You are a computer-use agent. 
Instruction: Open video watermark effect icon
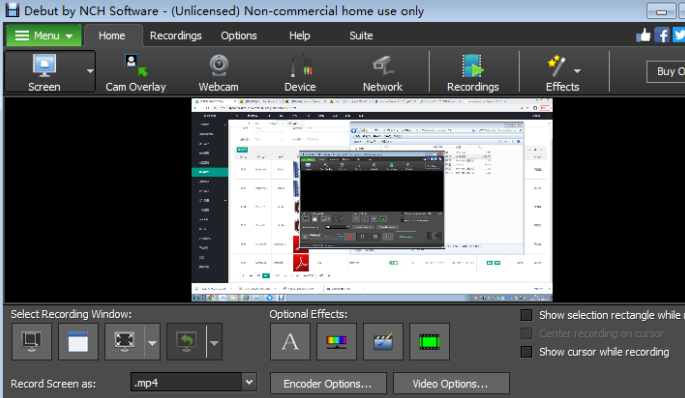point(383,342)
